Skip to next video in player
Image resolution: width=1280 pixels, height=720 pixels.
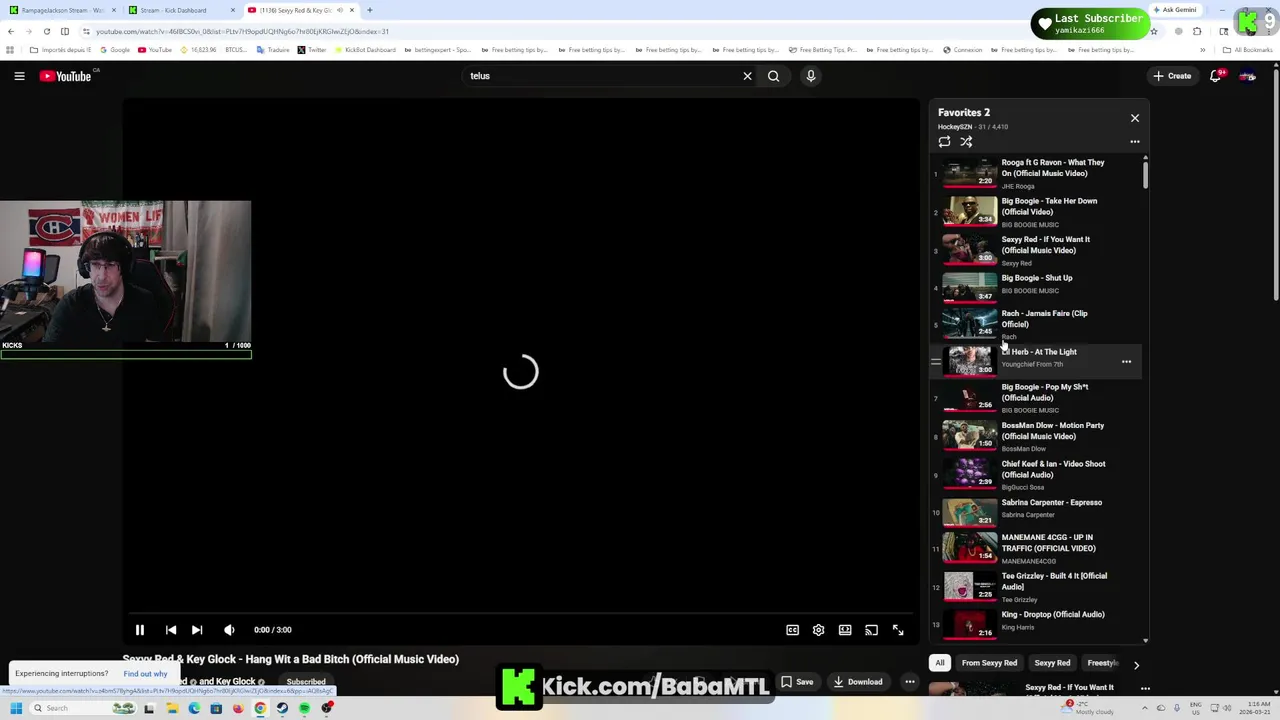(x=197, y=630)
